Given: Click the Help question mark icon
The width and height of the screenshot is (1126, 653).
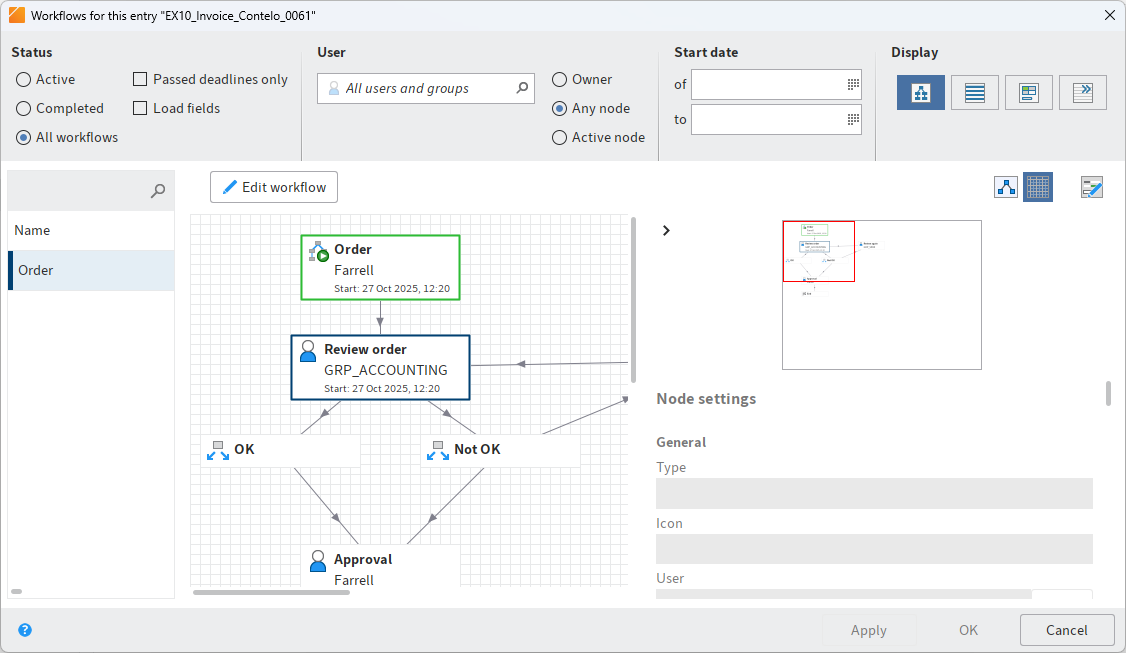Looking at the screenshot, I should tap(25, 630).
